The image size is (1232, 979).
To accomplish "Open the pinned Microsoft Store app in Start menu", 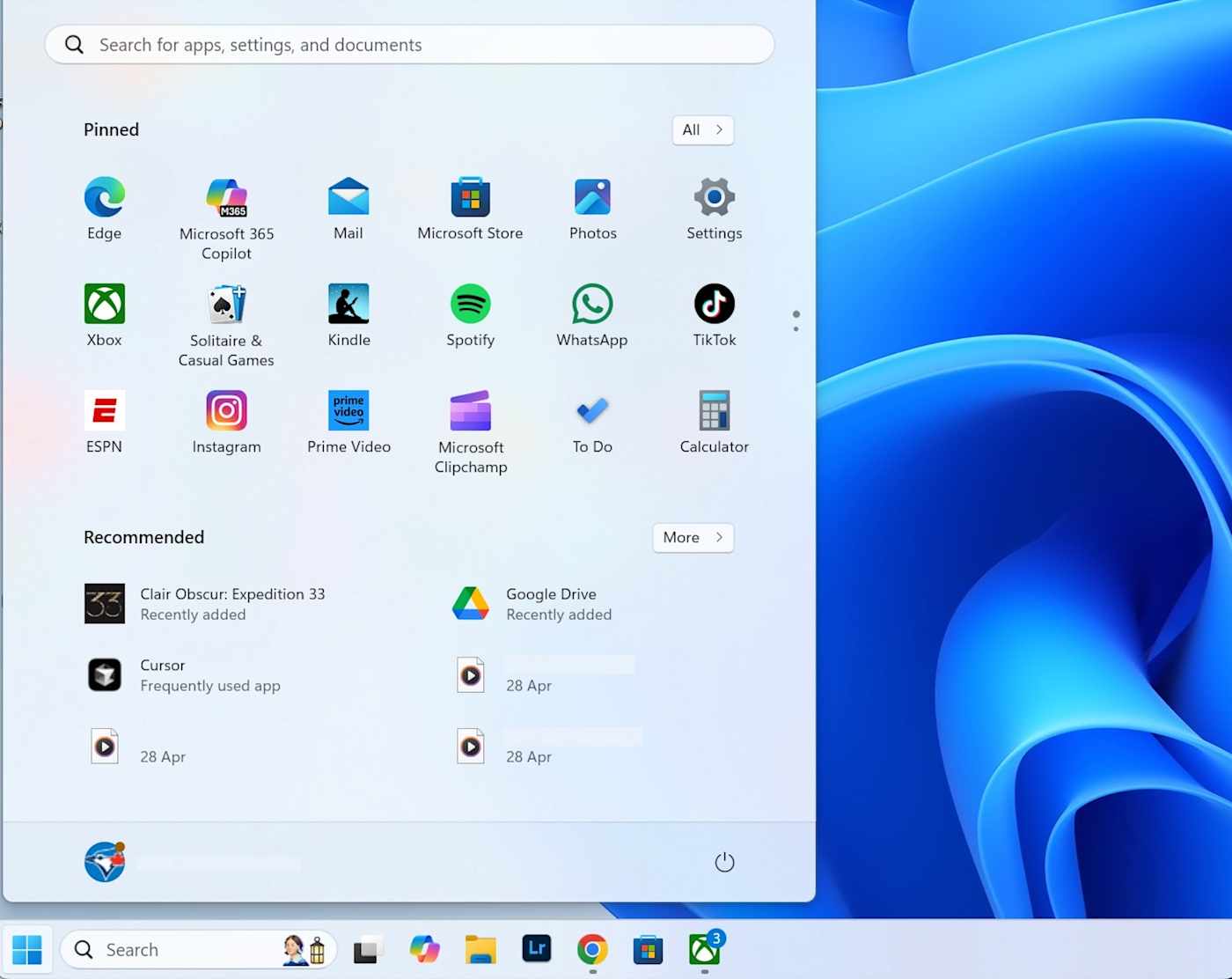I will point(471,209).
